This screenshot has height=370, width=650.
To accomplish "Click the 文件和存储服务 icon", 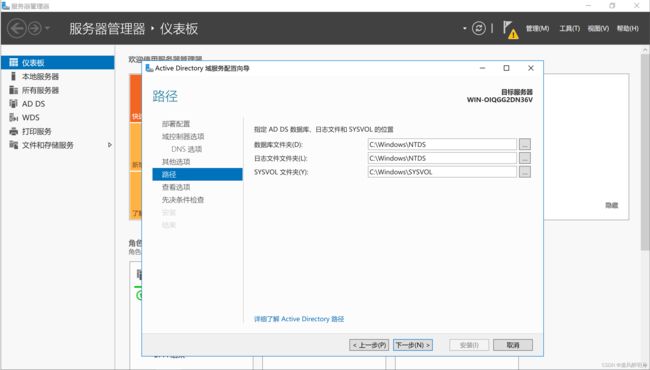I will click(x=14, y=145).
